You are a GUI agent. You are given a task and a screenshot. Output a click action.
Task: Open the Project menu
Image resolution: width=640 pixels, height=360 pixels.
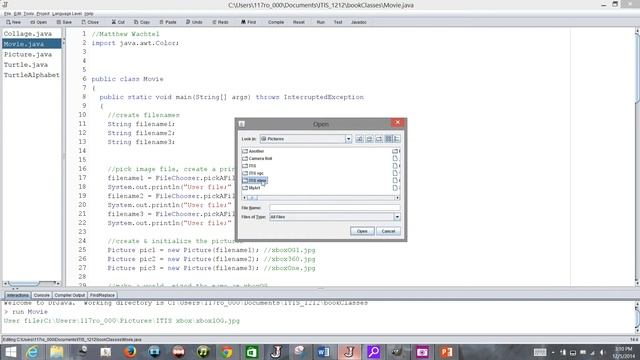[43, 13]
